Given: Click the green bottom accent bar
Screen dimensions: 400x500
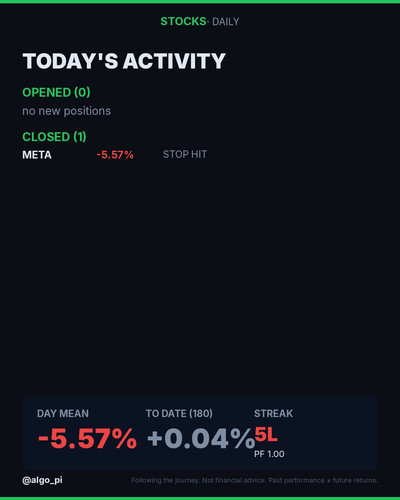Looking at the screenshot, I should pos(200,498).
